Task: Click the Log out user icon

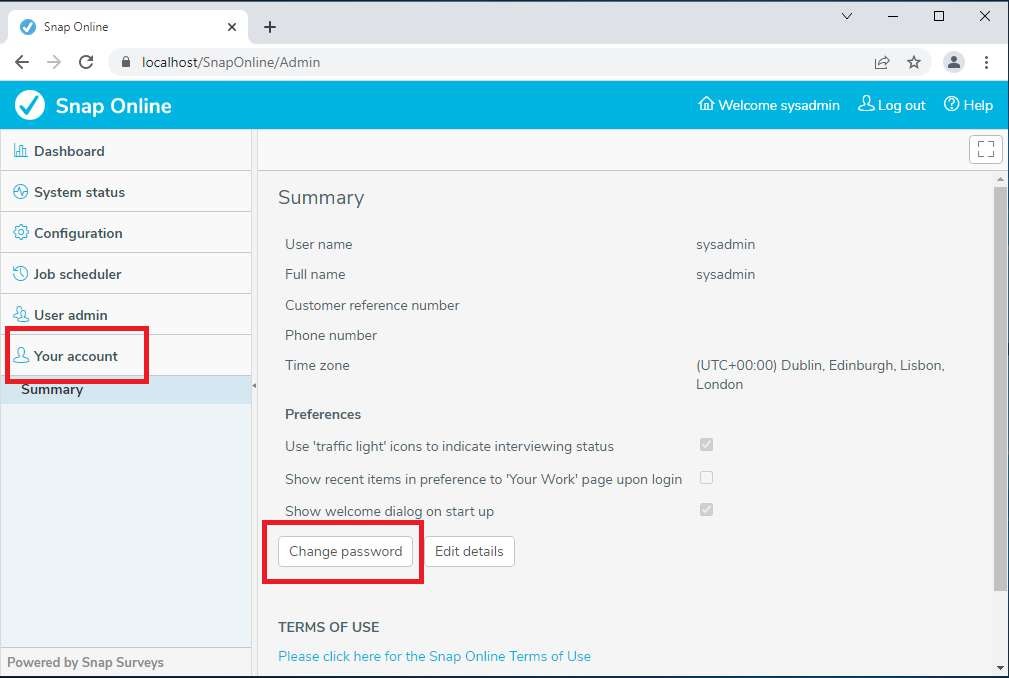Action: tap(866, 104)
